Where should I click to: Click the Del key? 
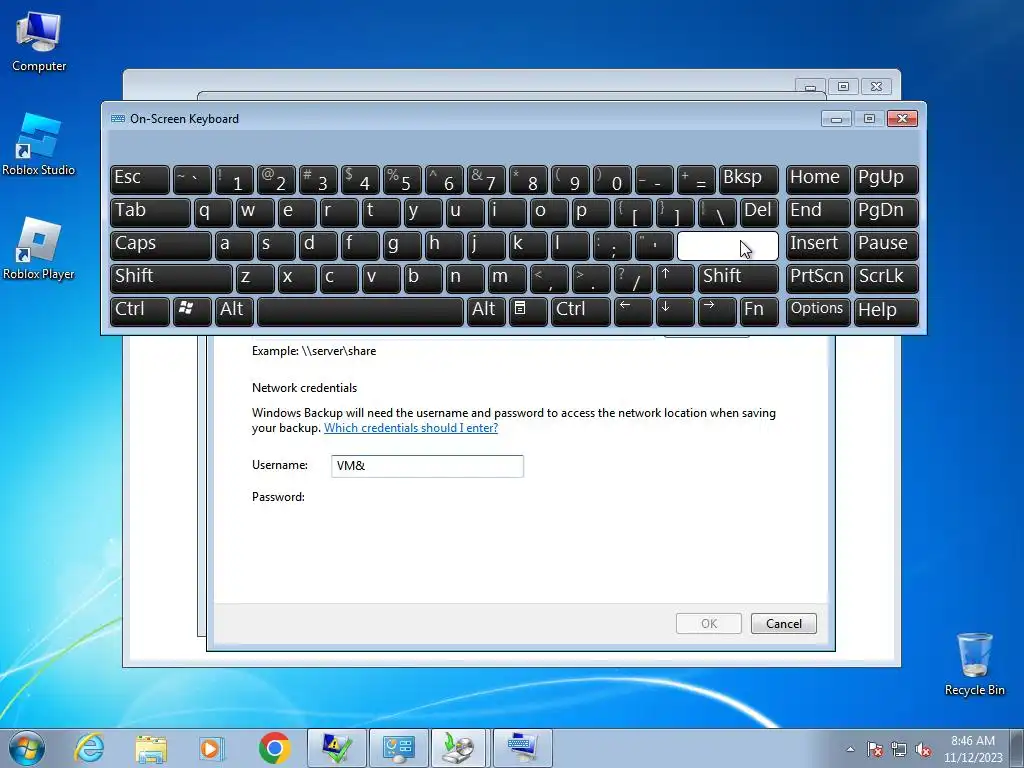click(x=760, y=212)
